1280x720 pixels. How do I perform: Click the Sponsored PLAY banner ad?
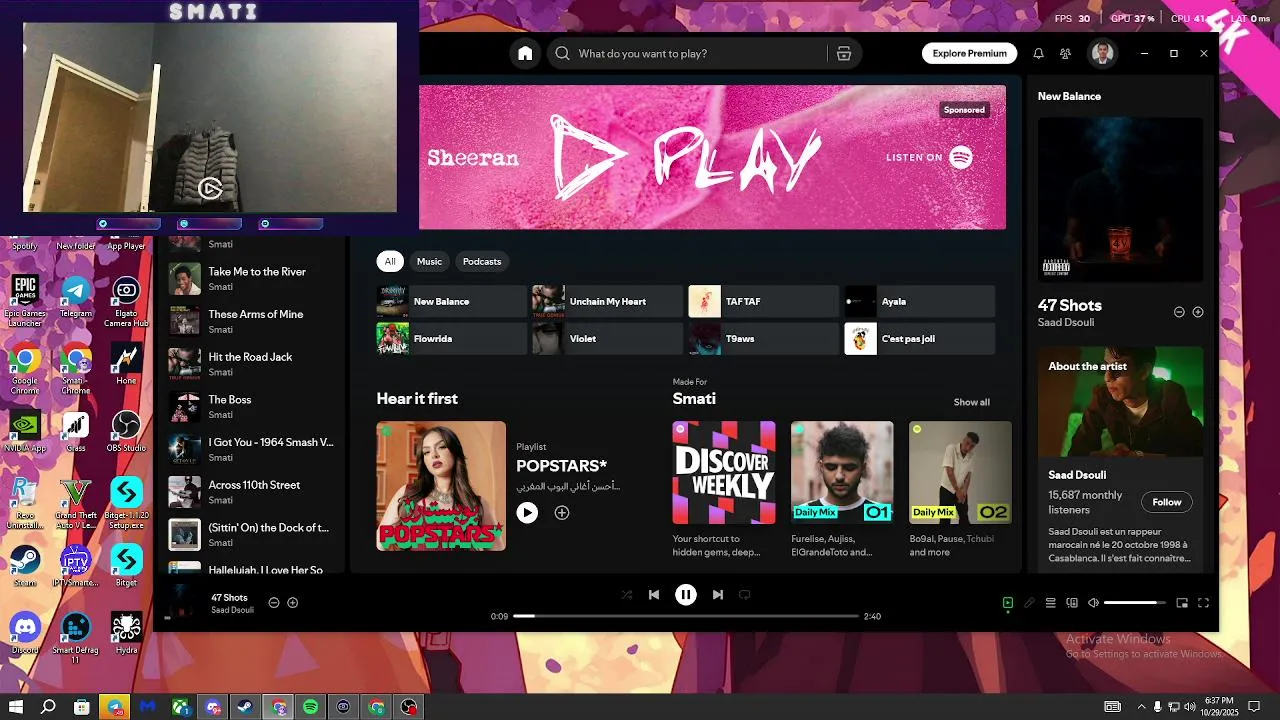click(712, 157)
